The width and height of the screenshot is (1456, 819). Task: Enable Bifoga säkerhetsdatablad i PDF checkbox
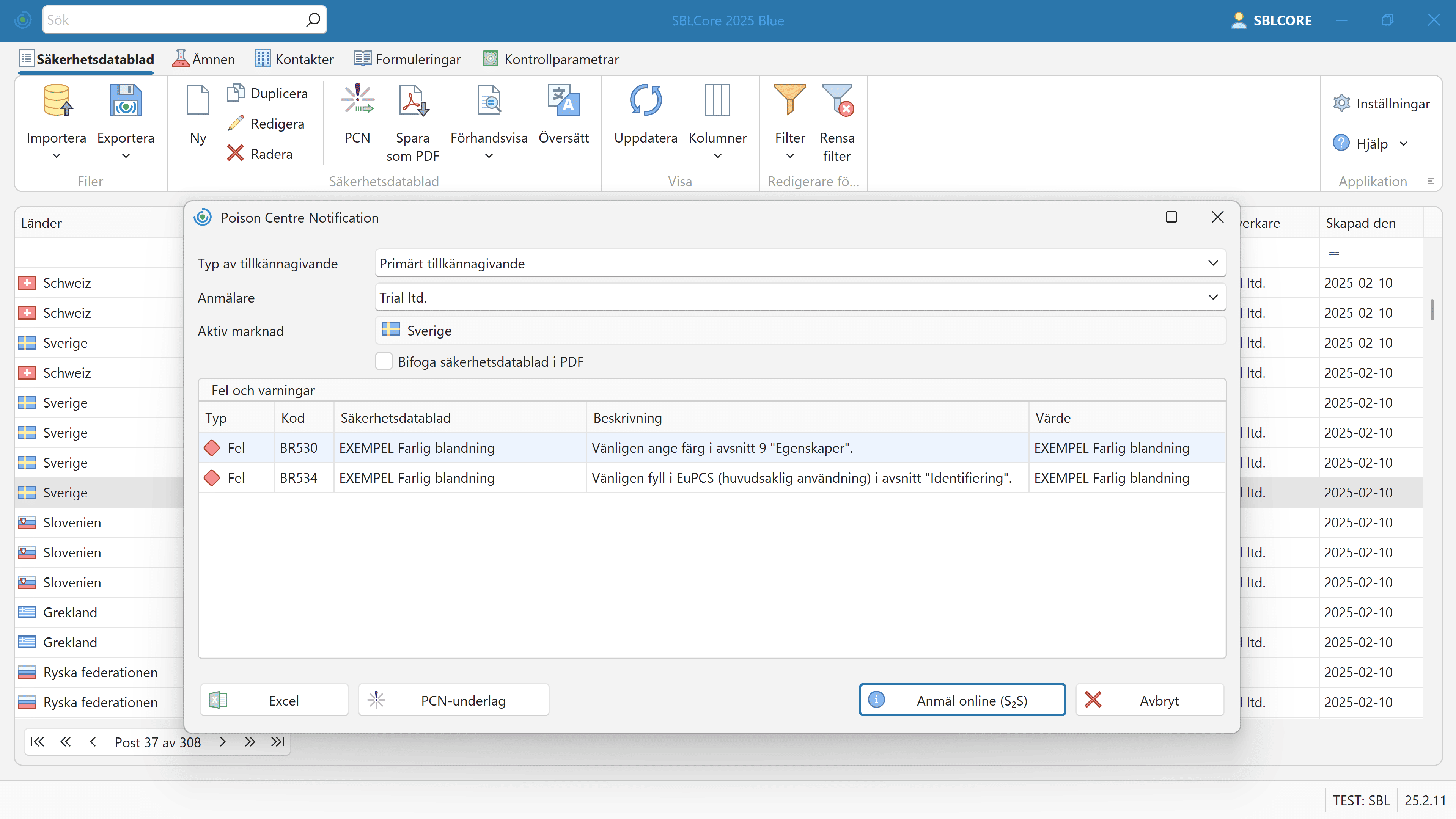tap(384, 361)
